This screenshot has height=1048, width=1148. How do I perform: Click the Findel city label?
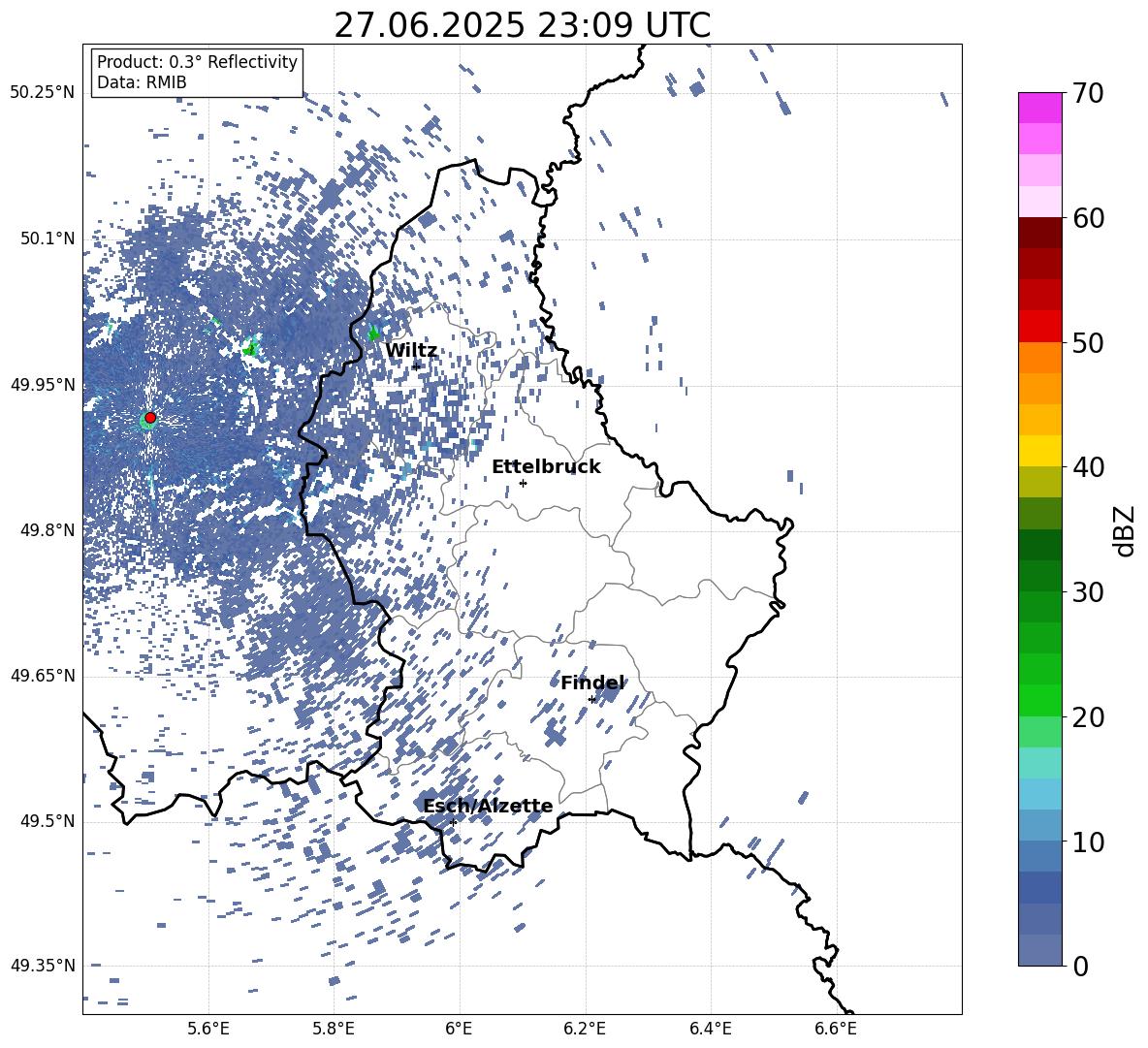click(592, 683)
